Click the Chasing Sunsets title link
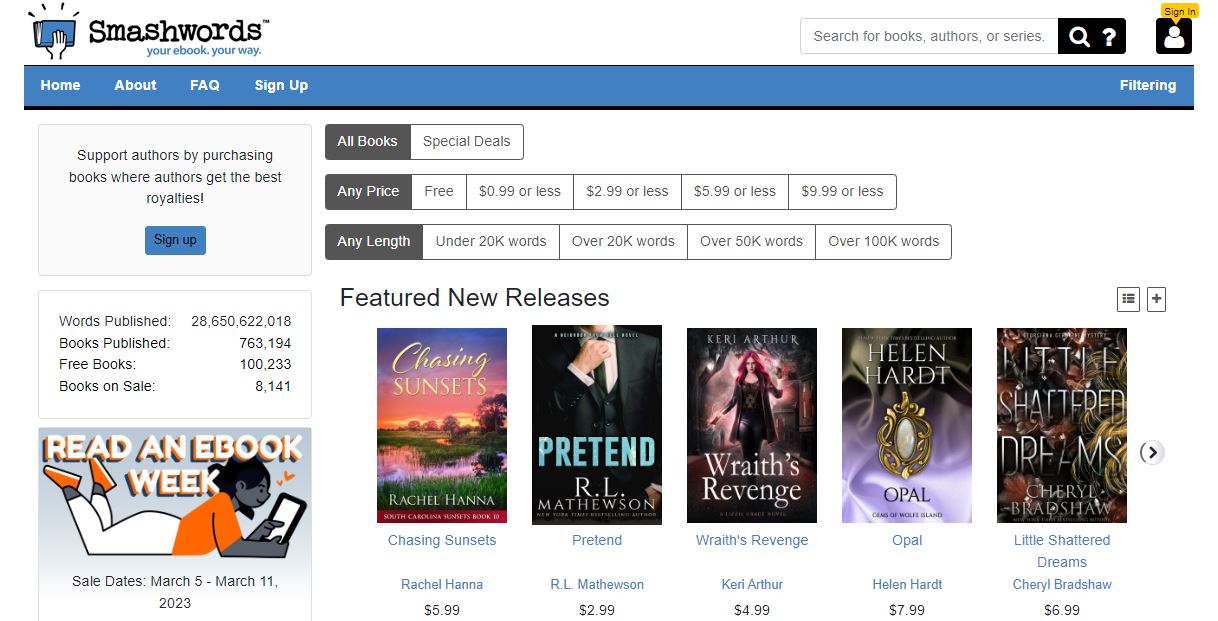 pyautogui.click(x=442, y=541)
